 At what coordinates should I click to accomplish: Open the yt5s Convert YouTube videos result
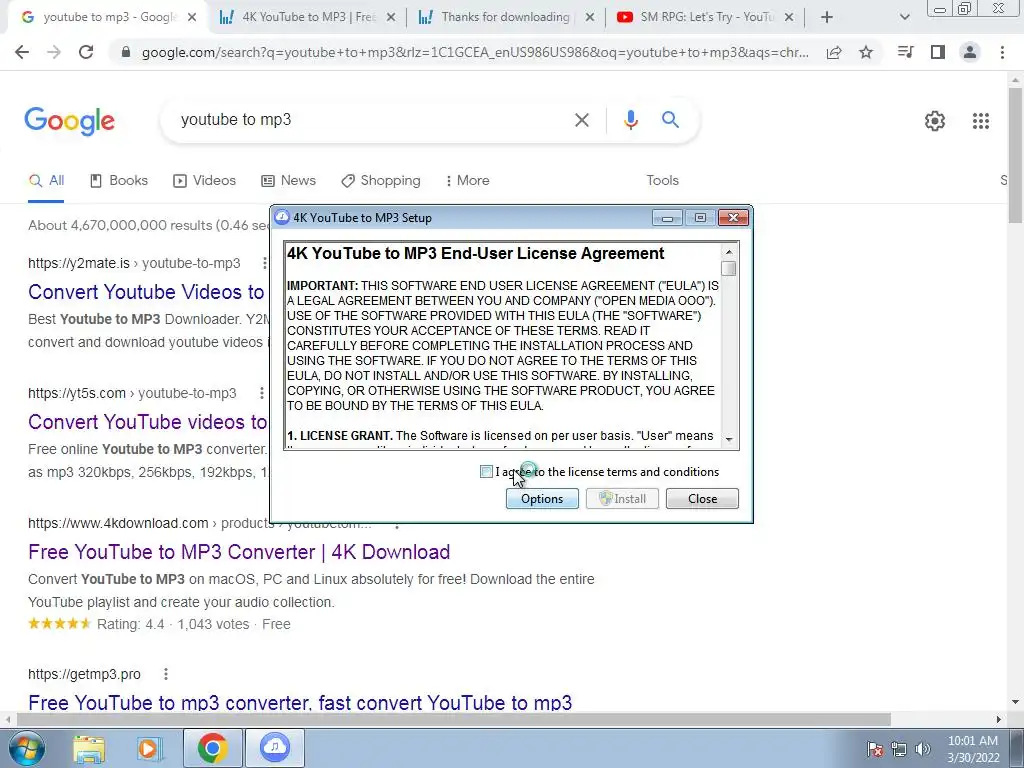[148, 422]
